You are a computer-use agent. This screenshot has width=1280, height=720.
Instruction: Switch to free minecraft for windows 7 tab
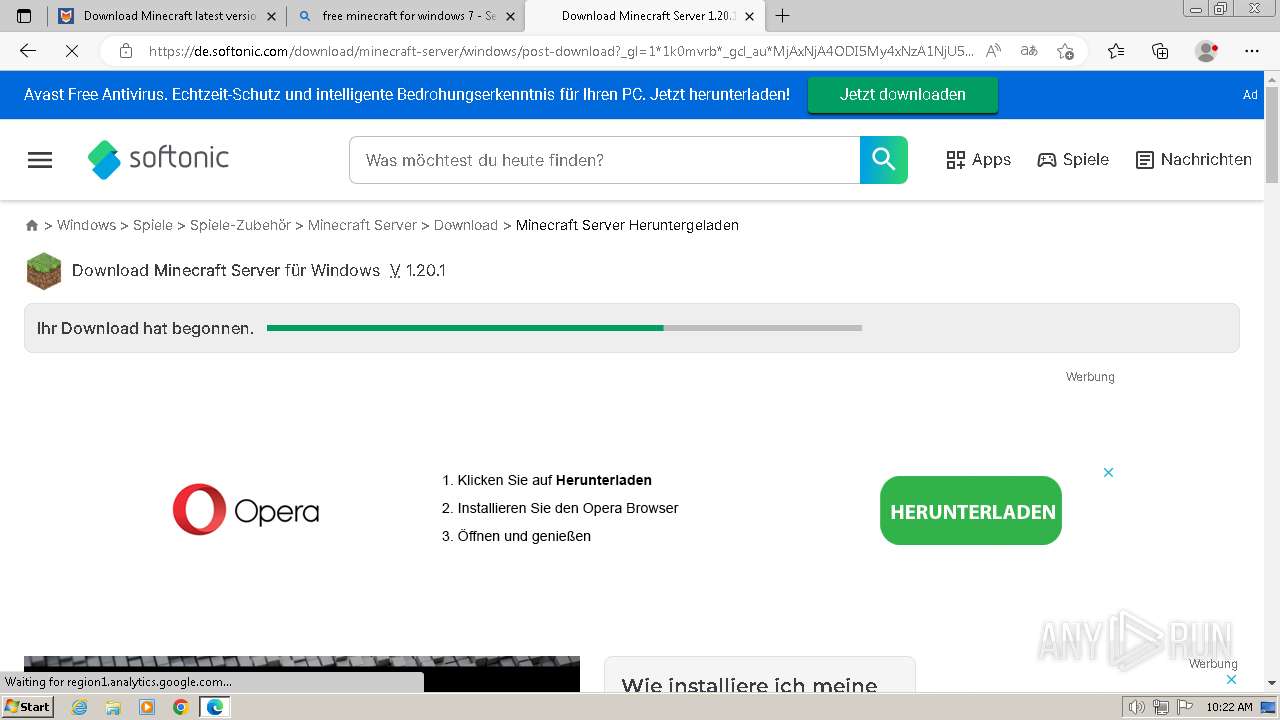click(403, 16)
